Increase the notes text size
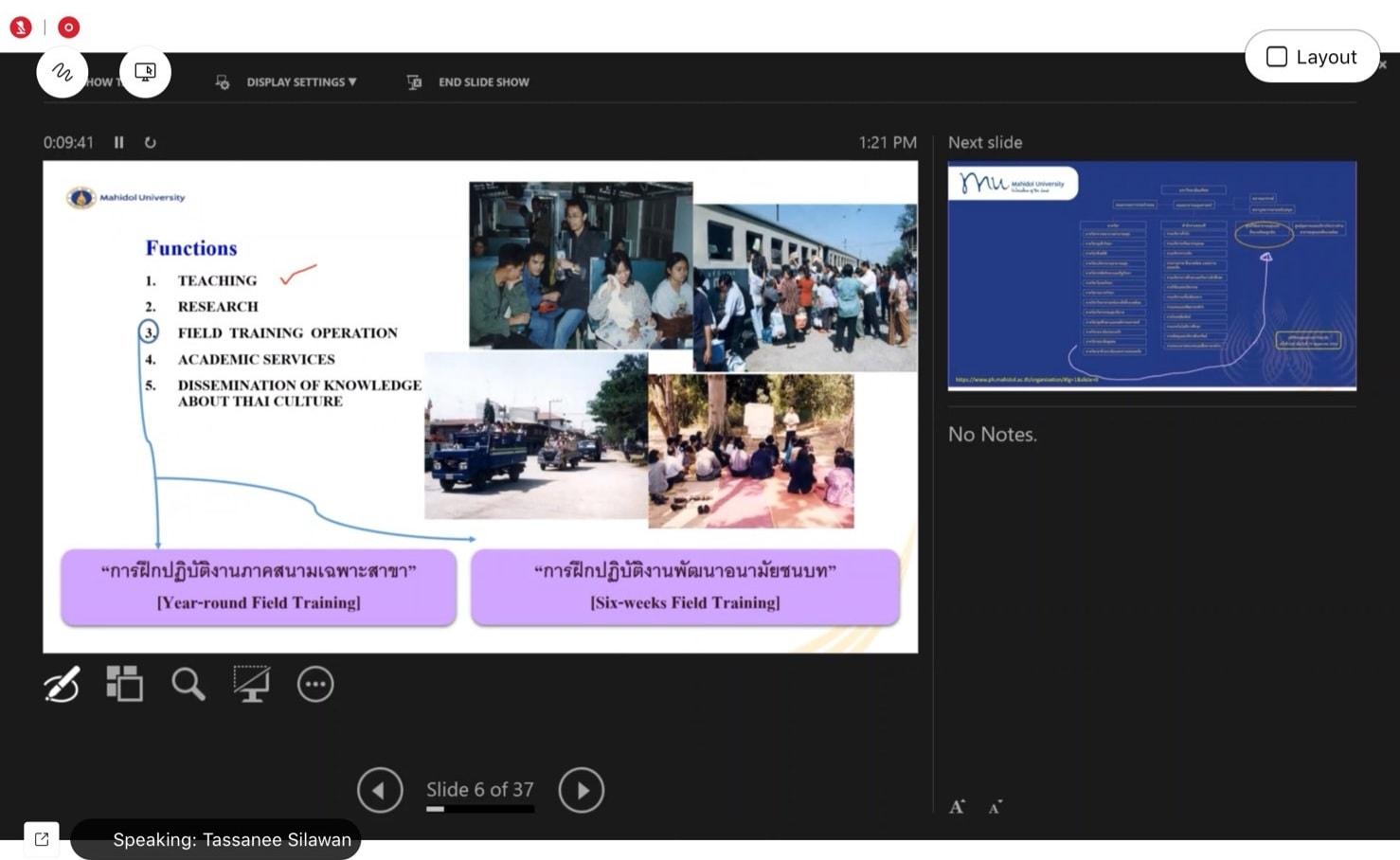Screen dimensions: 1400x860 (958, 807)
